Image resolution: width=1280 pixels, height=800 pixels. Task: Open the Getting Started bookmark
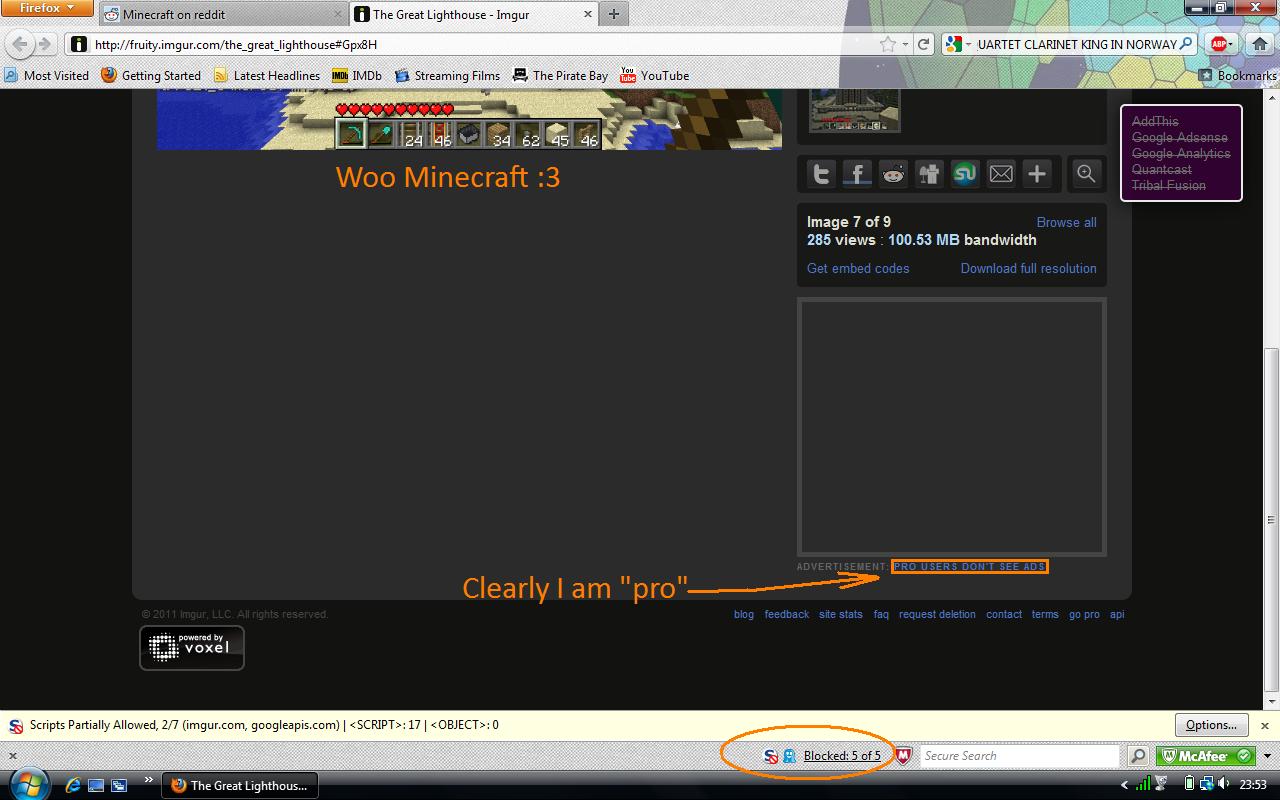(x=151, y=75)
